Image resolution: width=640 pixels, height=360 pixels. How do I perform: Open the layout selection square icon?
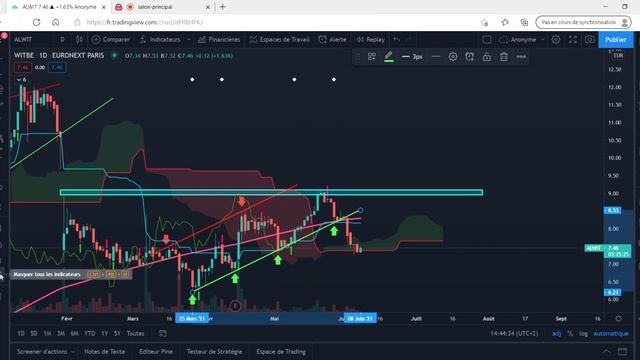click(x=487, y=40)
